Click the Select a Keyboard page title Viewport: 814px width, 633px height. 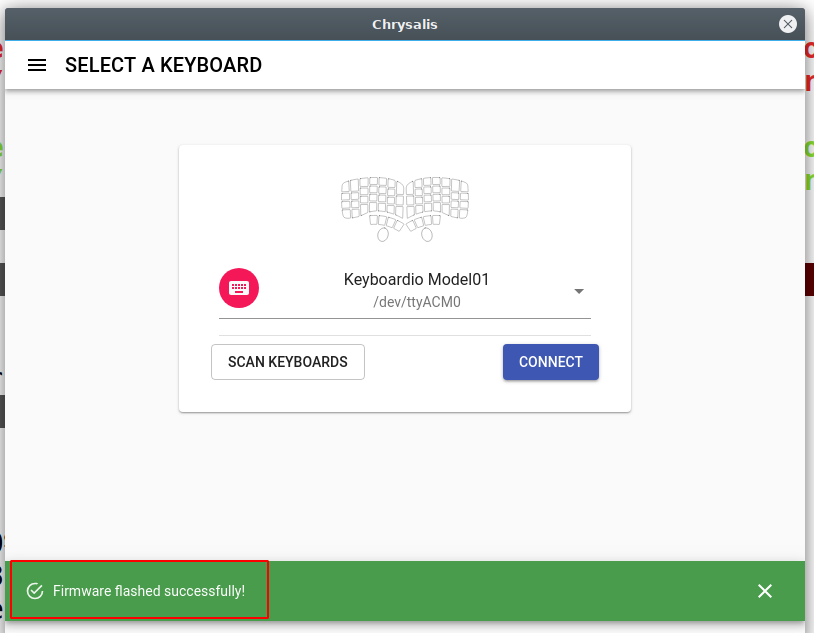pyautogui.click(x=163, y=65)
